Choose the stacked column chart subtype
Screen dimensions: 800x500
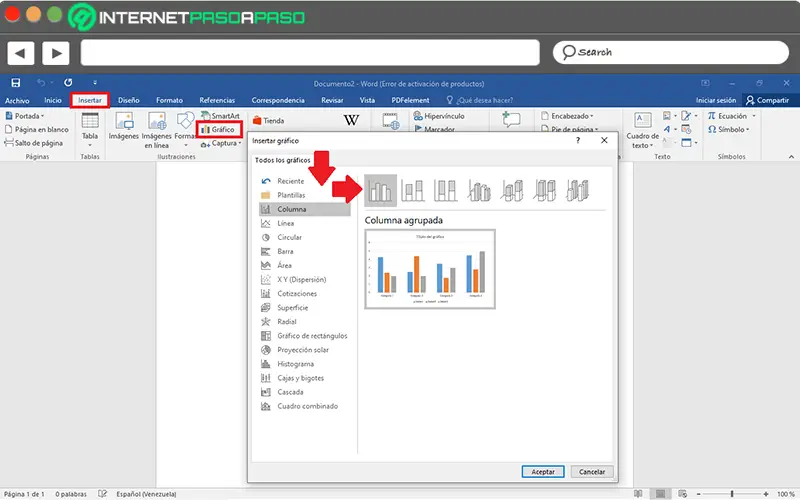[x=413, y=191]
